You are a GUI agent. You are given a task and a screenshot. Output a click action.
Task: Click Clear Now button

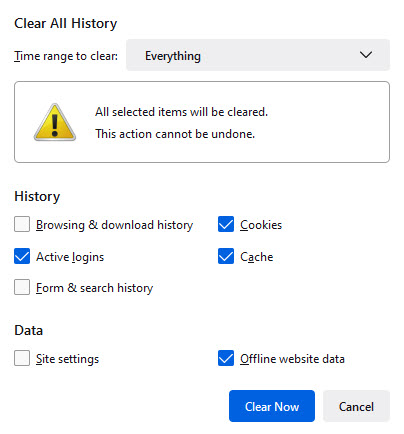(272, 406)
